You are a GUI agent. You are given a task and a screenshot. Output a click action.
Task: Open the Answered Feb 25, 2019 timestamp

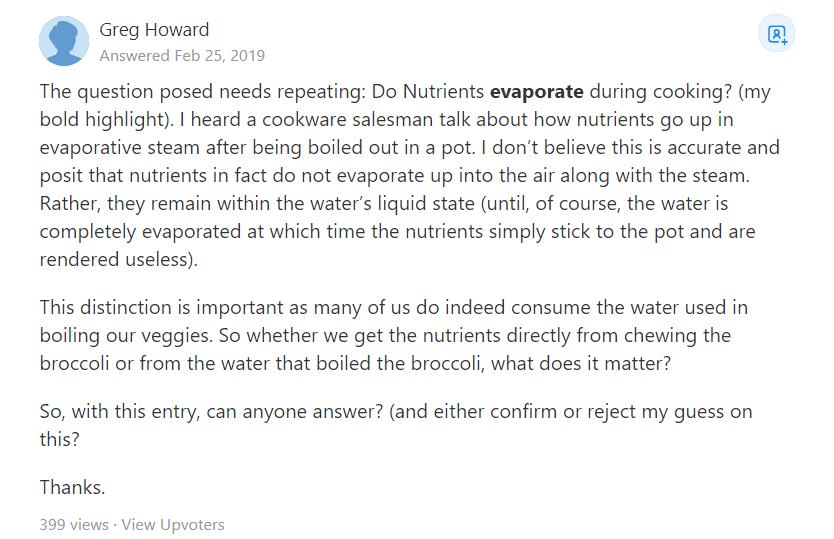182,56
